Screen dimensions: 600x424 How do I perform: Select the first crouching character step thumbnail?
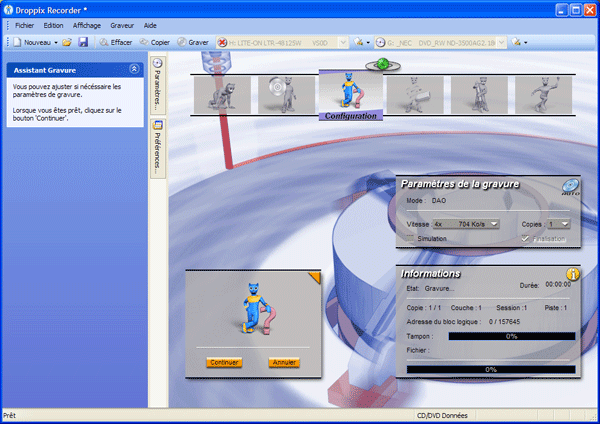point(222,95)
